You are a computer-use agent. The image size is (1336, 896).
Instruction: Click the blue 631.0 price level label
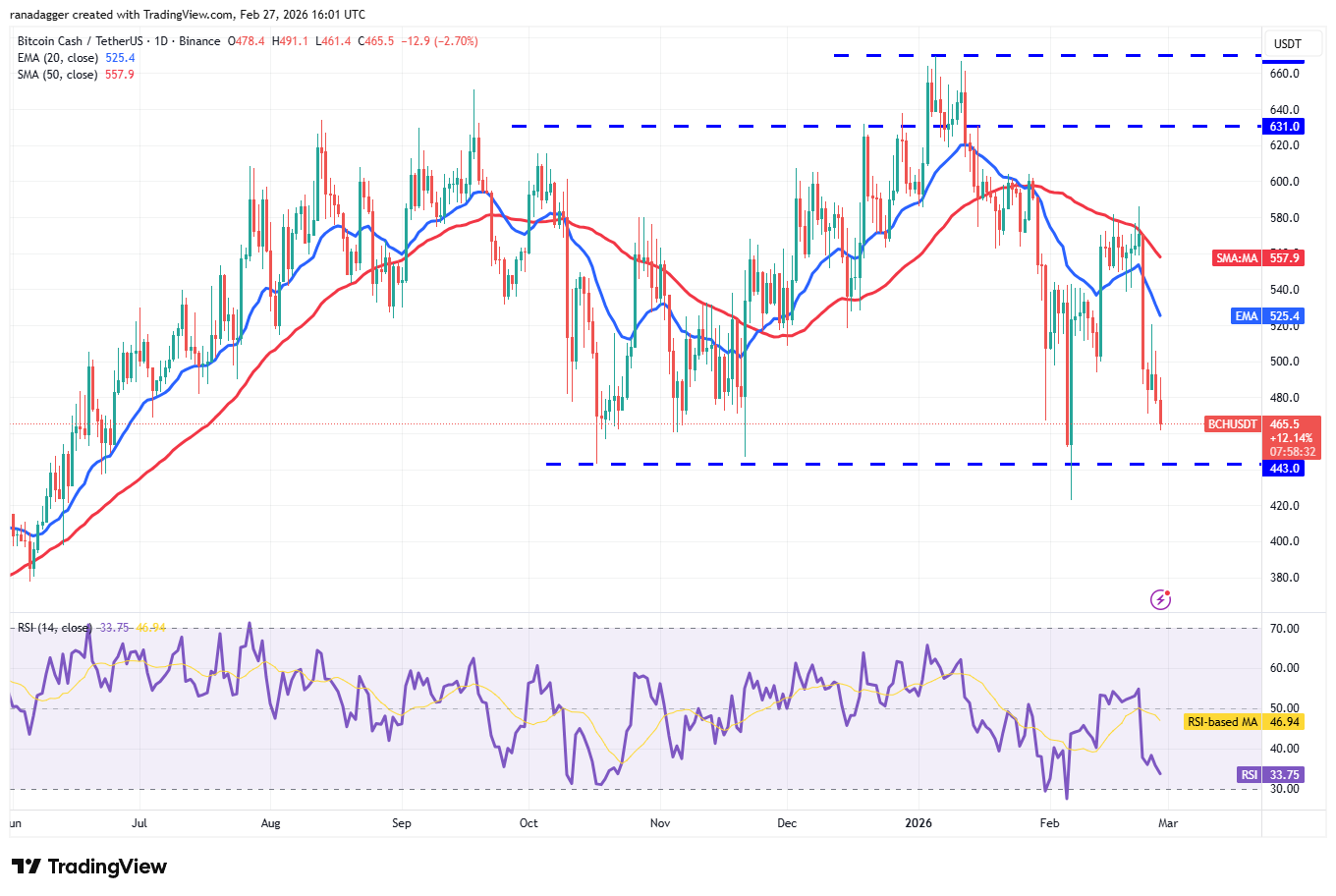coord(1284,127)
